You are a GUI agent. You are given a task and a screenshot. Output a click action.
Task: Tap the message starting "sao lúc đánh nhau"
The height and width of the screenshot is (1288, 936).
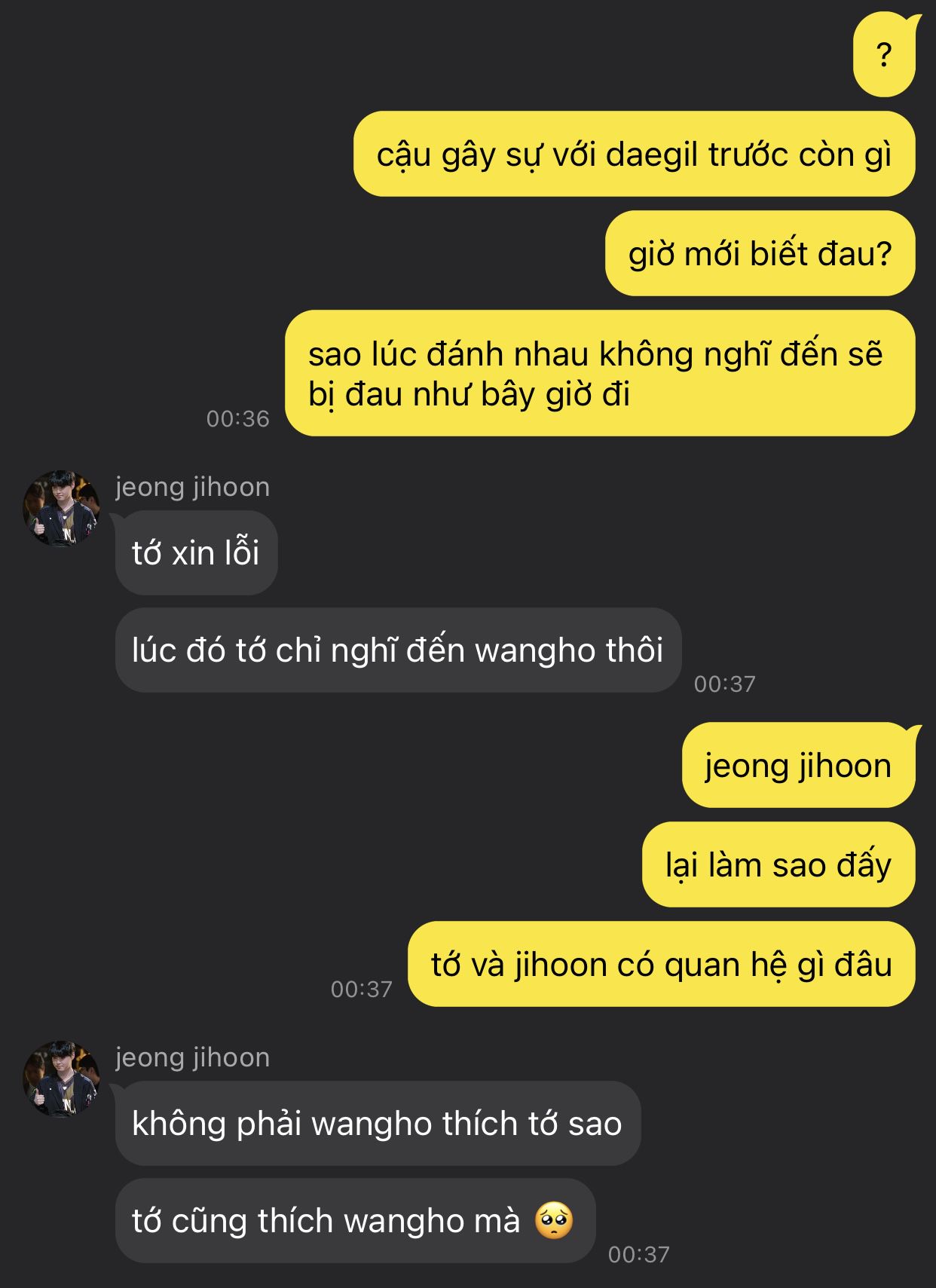[600, 374]
